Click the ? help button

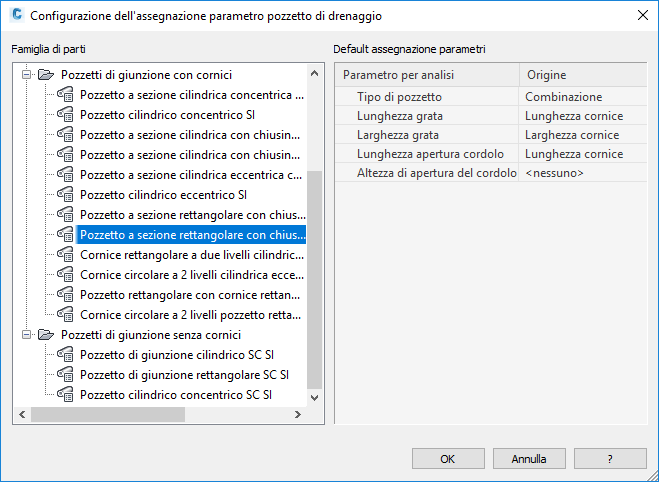(x=609, y=459)
